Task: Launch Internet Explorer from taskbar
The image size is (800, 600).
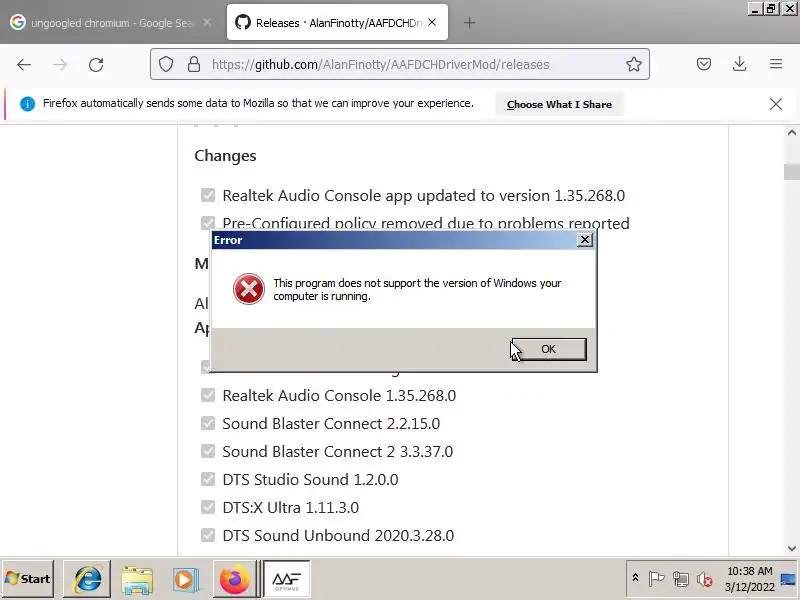Action: pos(87,579)
